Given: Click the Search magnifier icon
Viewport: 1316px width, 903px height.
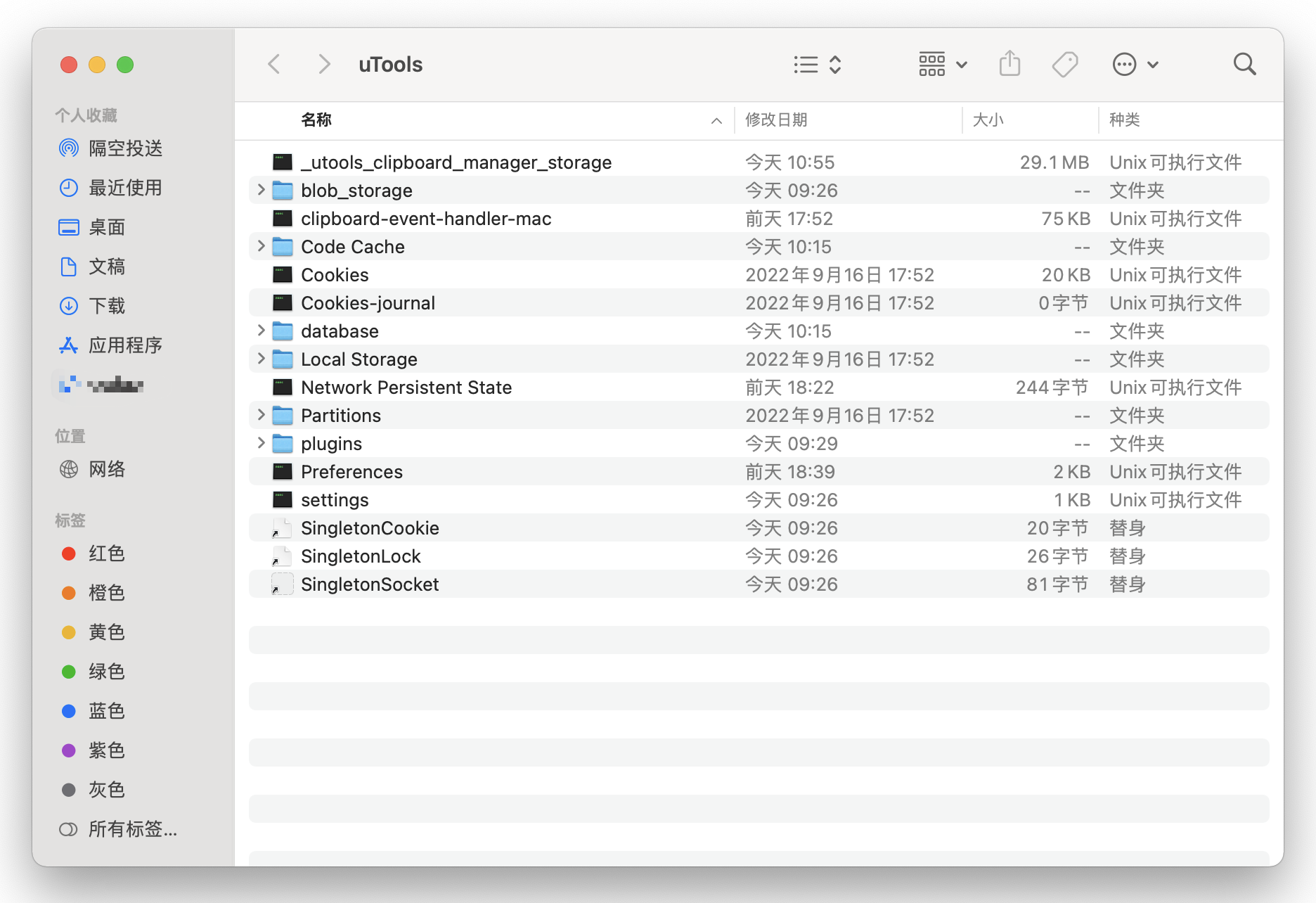Looking at the screenshot, I should 1244,64.
